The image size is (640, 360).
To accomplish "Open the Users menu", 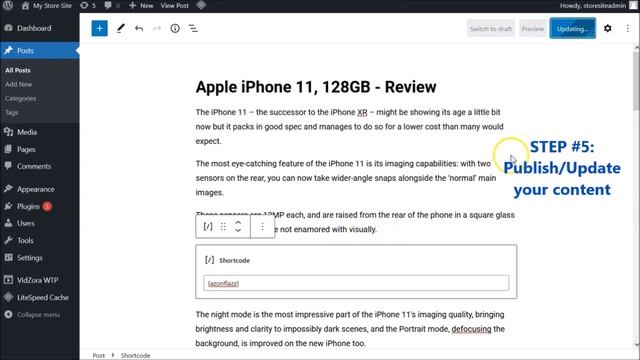I will [40, 223].
